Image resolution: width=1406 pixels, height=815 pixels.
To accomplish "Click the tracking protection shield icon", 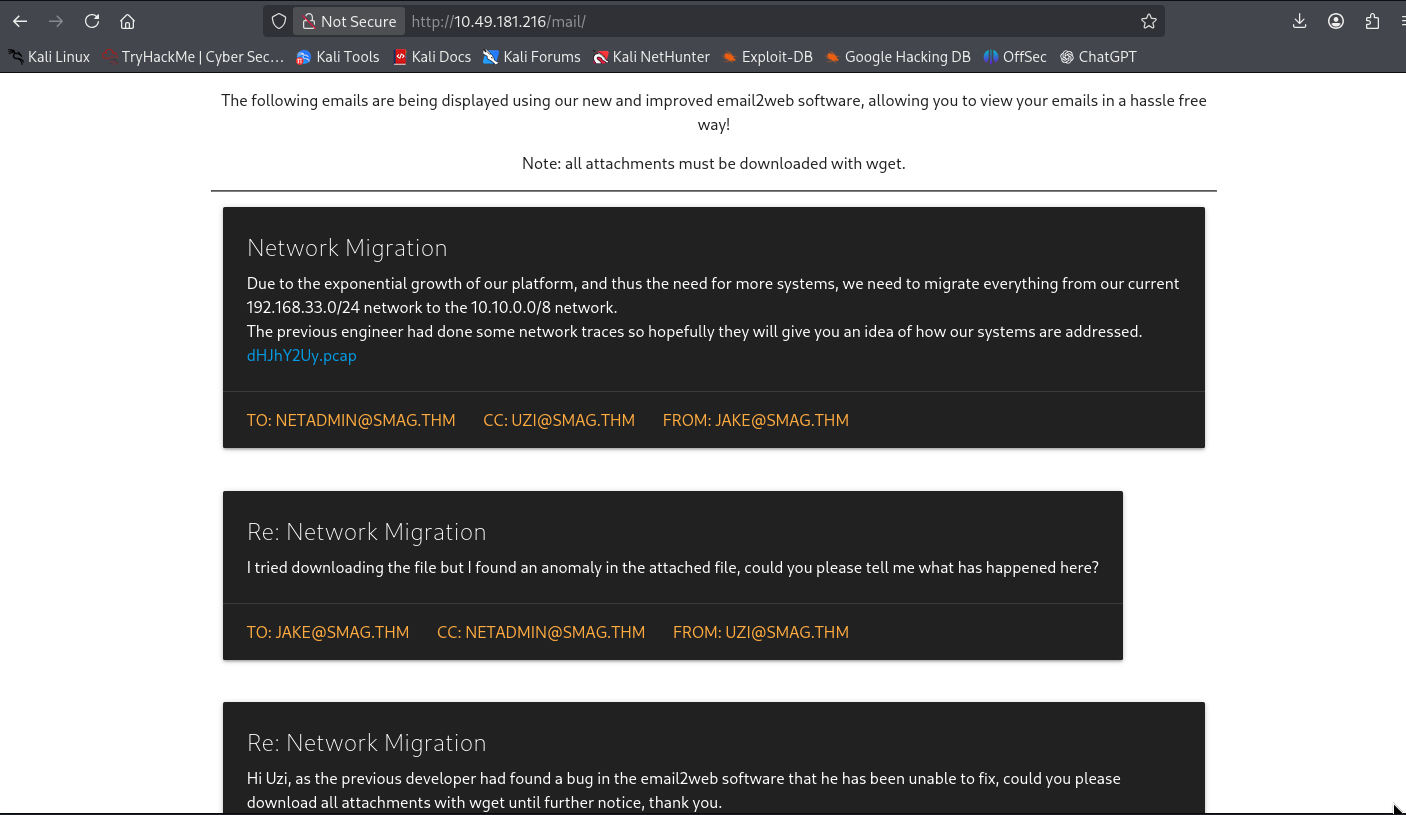I will tap(279, 21).
